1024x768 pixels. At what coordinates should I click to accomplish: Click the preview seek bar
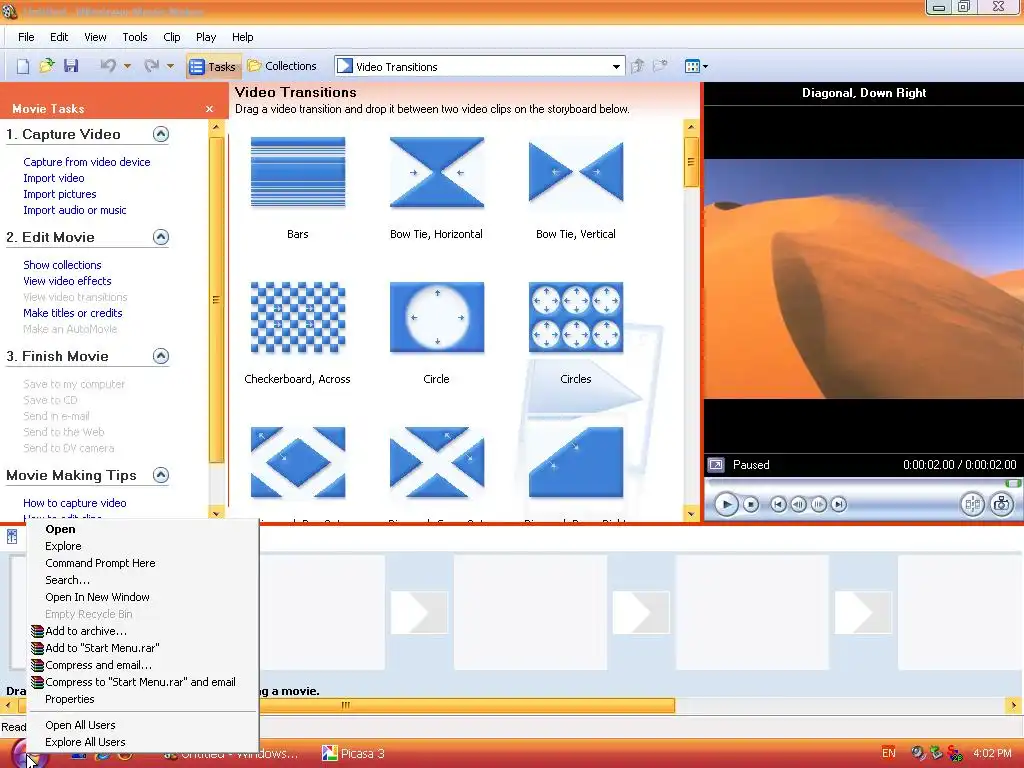(863, 483)
